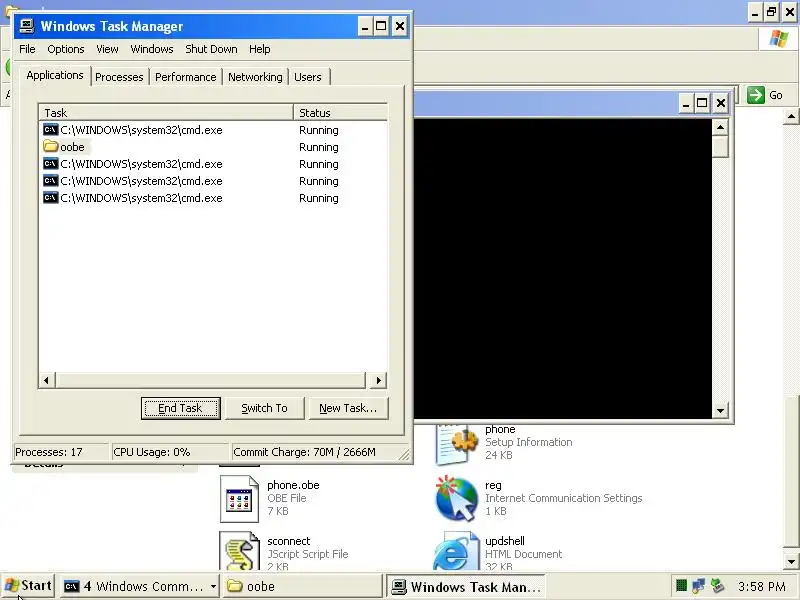Viewport: 800px width, 600px height.
Task: Select the phone Setup Information file icon
Action: tap(457, 445)
